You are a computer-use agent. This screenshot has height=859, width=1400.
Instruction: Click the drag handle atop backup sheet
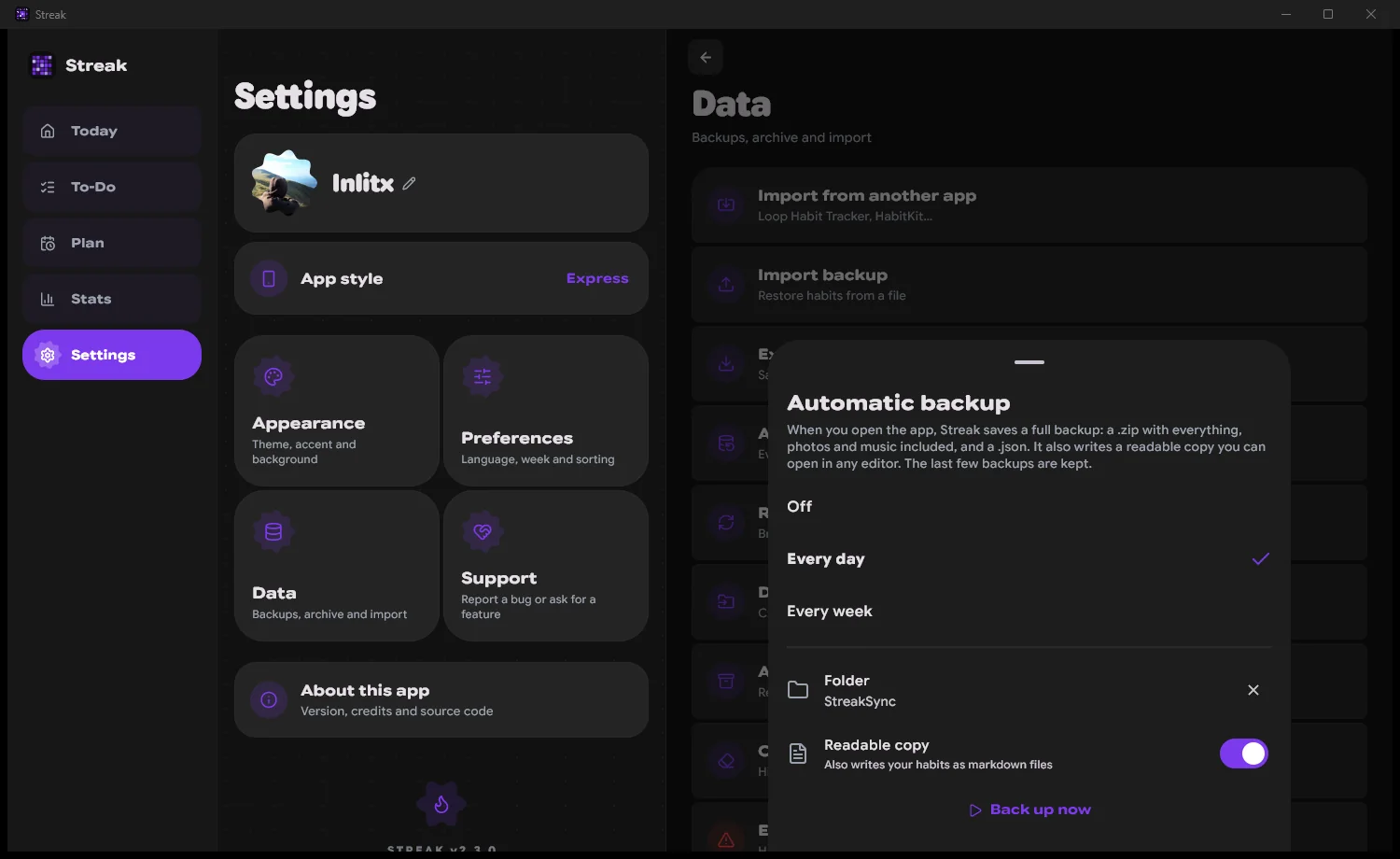pyautogui.click(x=1029, y=362)
